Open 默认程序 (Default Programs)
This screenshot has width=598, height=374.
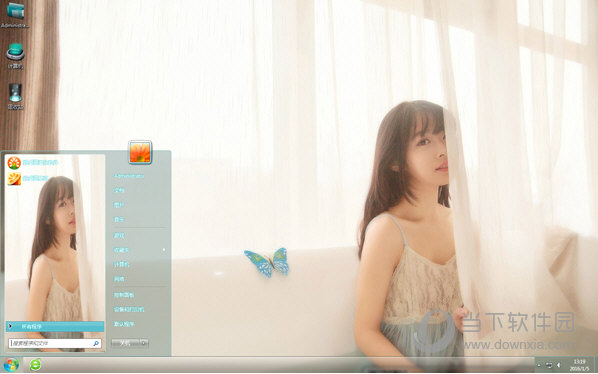(x=124, y=324)
